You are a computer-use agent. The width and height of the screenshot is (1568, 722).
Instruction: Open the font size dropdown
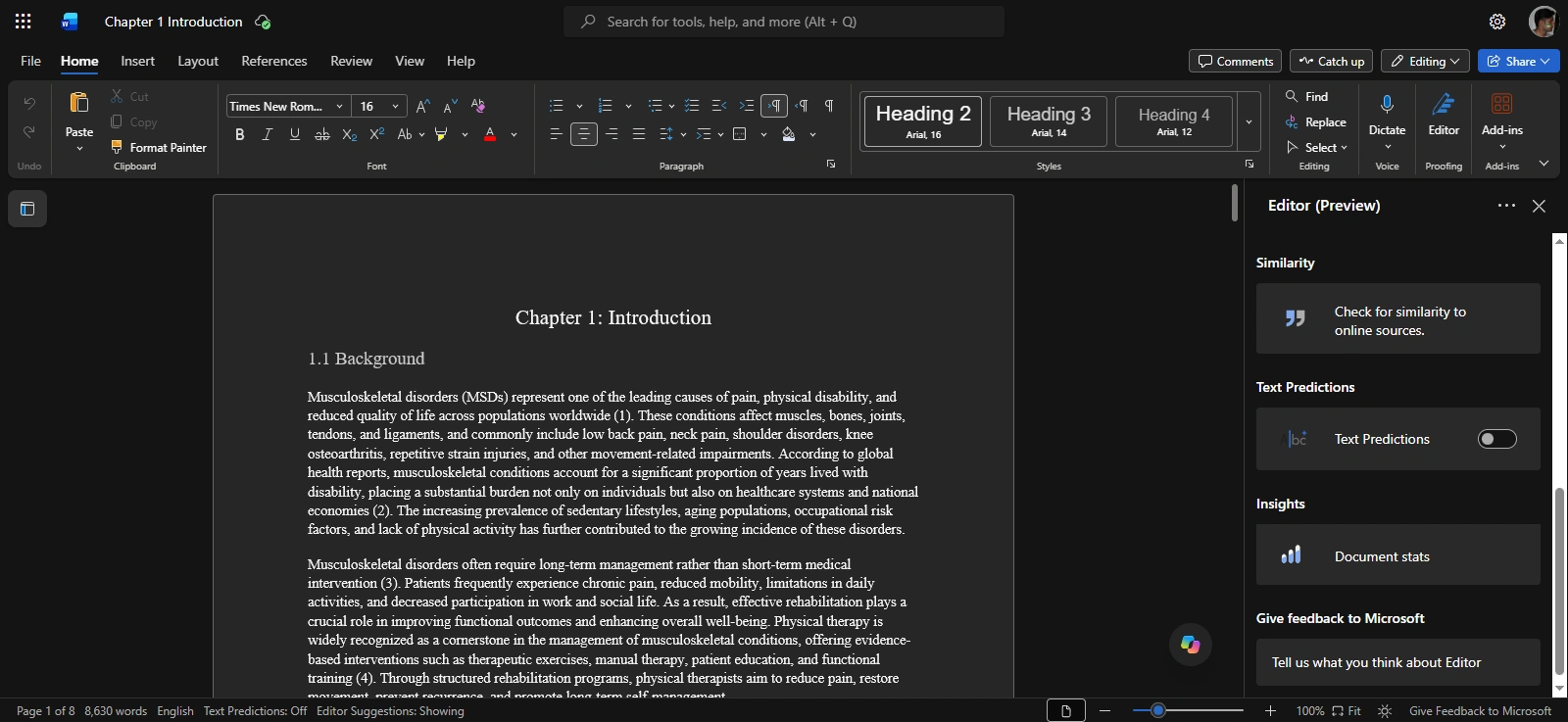(395, 107)
